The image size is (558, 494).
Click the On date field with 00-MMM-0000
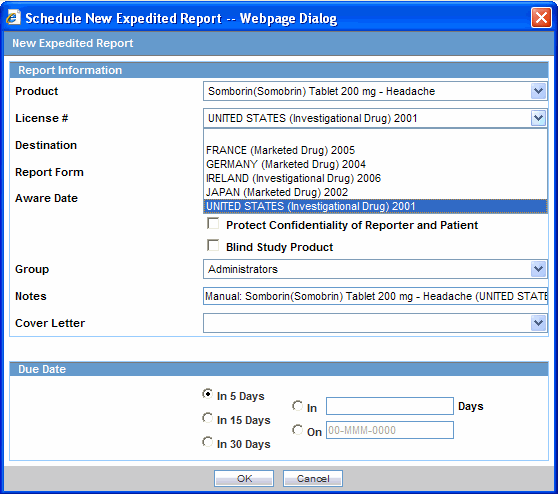pos(390,430)
